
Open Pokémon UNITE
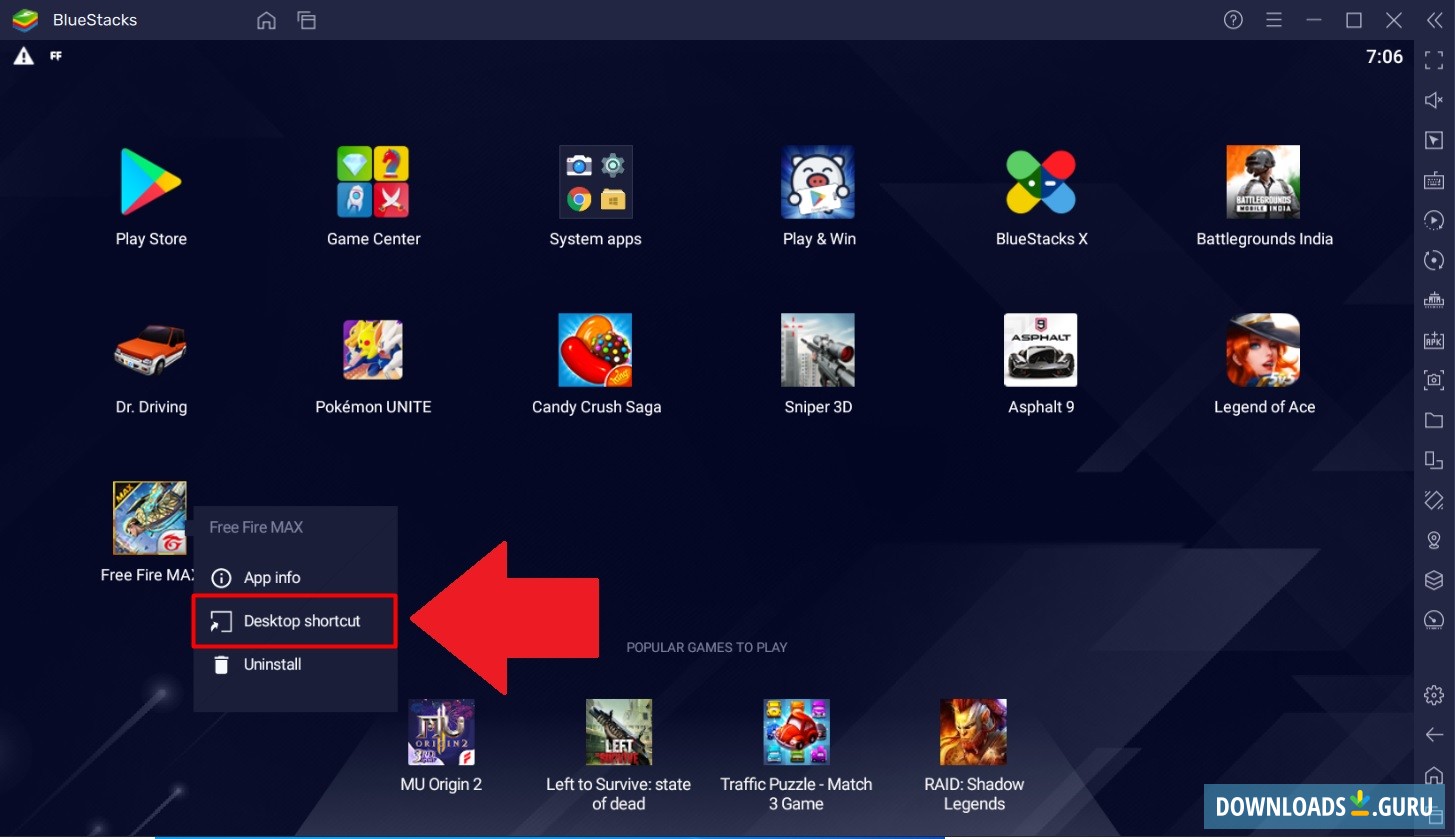[x=373, y=349]
